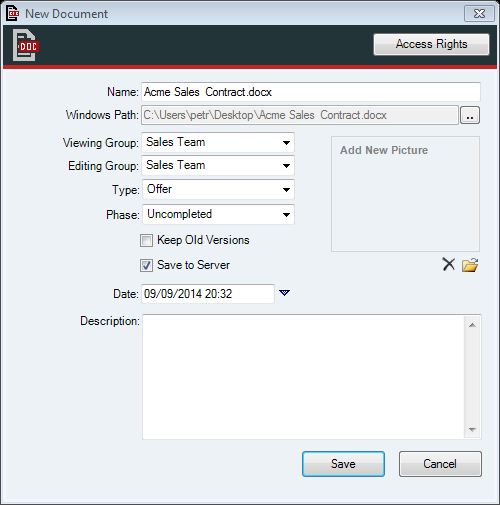Click inside the Description text area

pyautogui.click(x=303, y=377)
